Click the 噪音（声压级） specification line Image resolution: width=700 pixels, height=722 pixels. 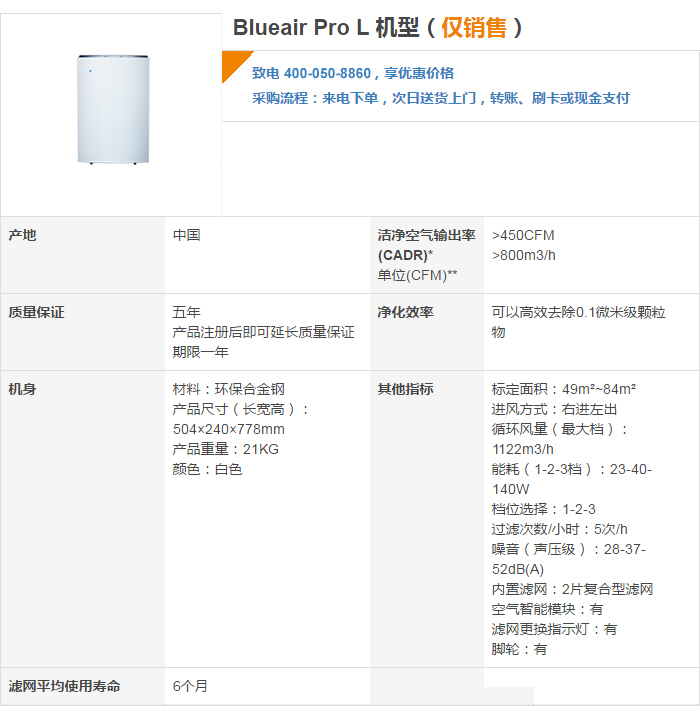click(569, 559)
